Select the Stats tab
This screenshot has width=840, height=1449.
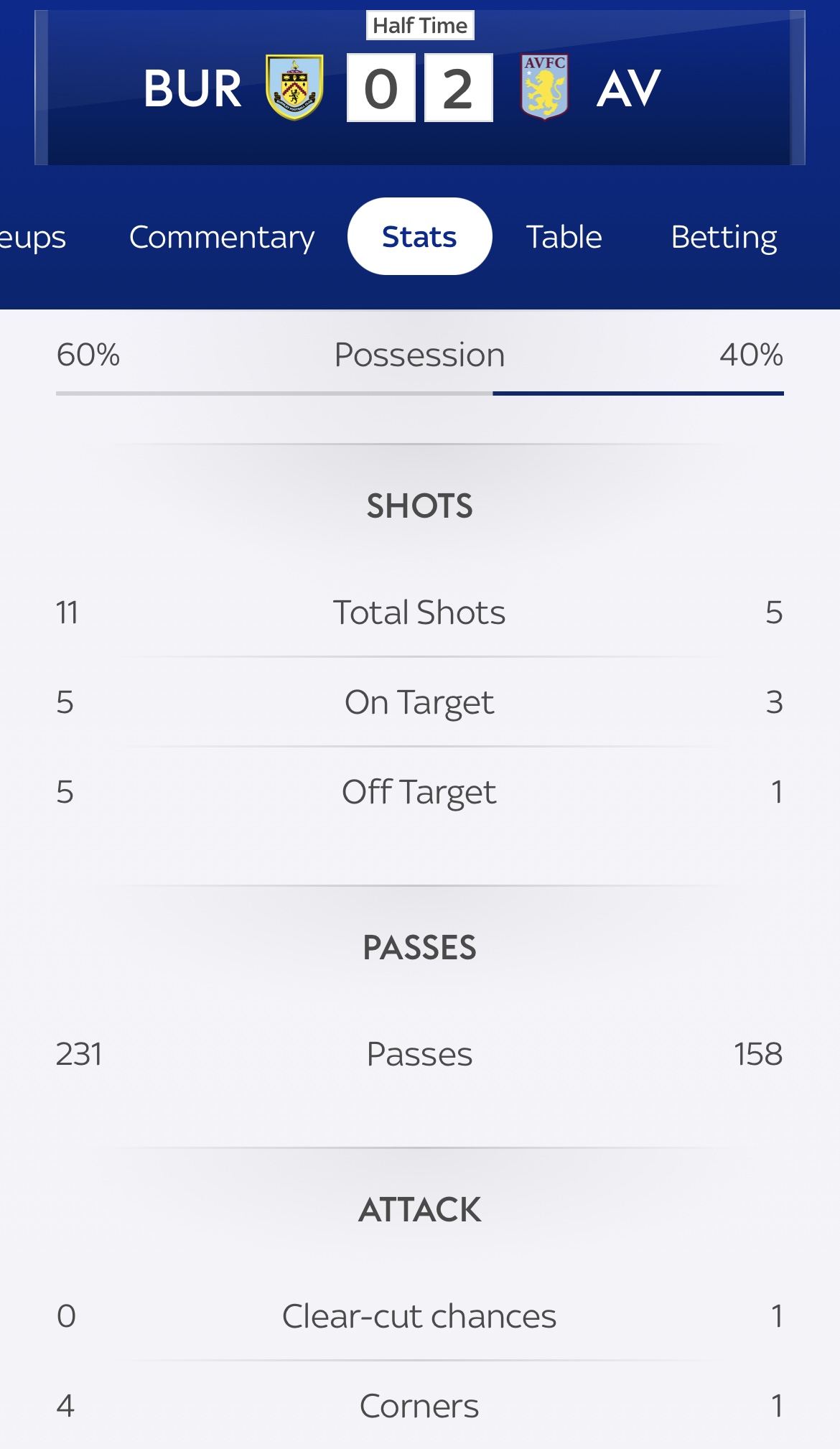[x=419, y=237]
